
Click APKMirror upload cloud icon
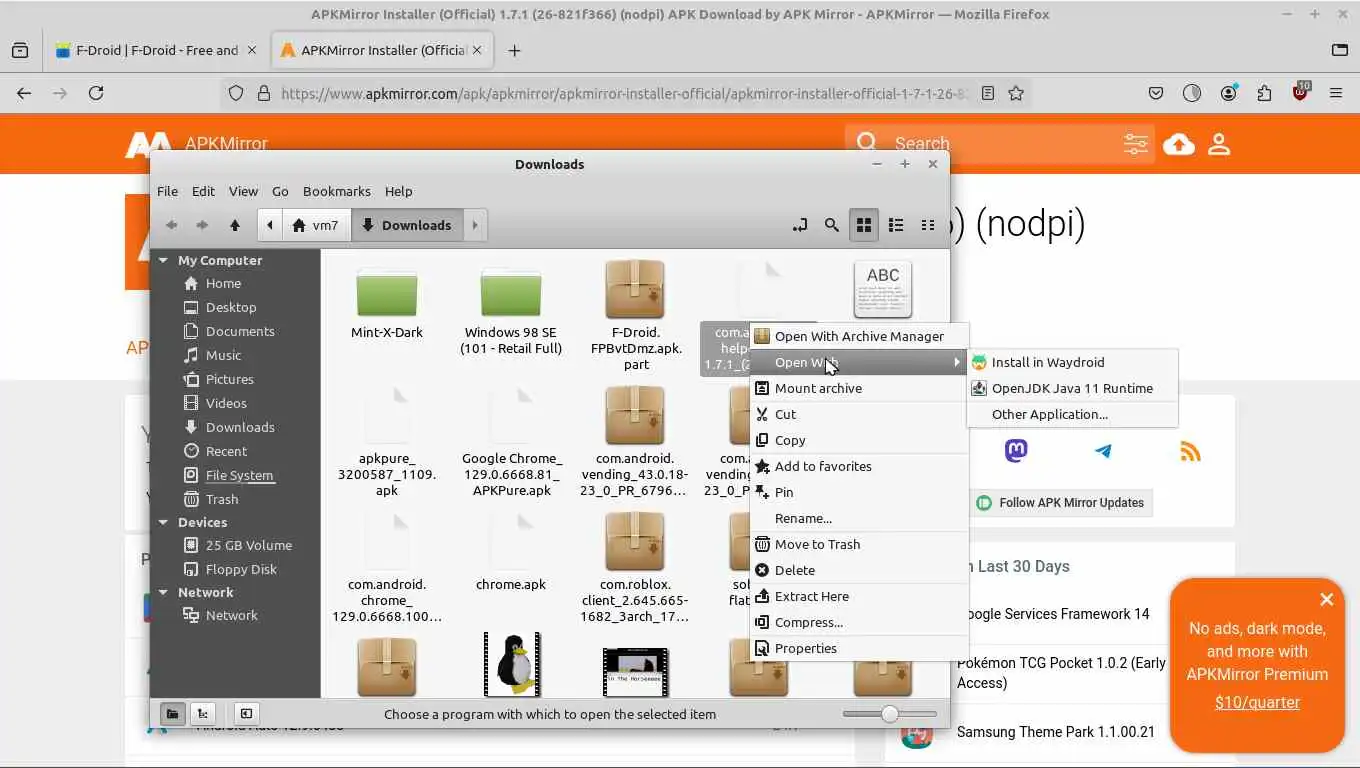pos(1179,144)
